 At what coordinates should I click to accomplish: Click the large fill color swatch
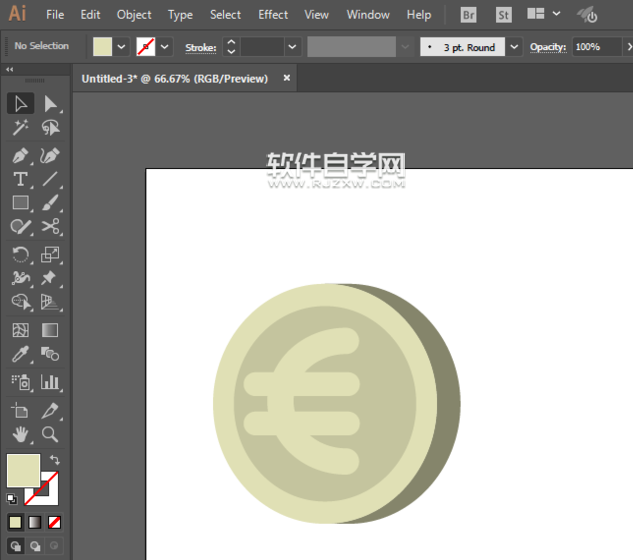pos(23,470)
